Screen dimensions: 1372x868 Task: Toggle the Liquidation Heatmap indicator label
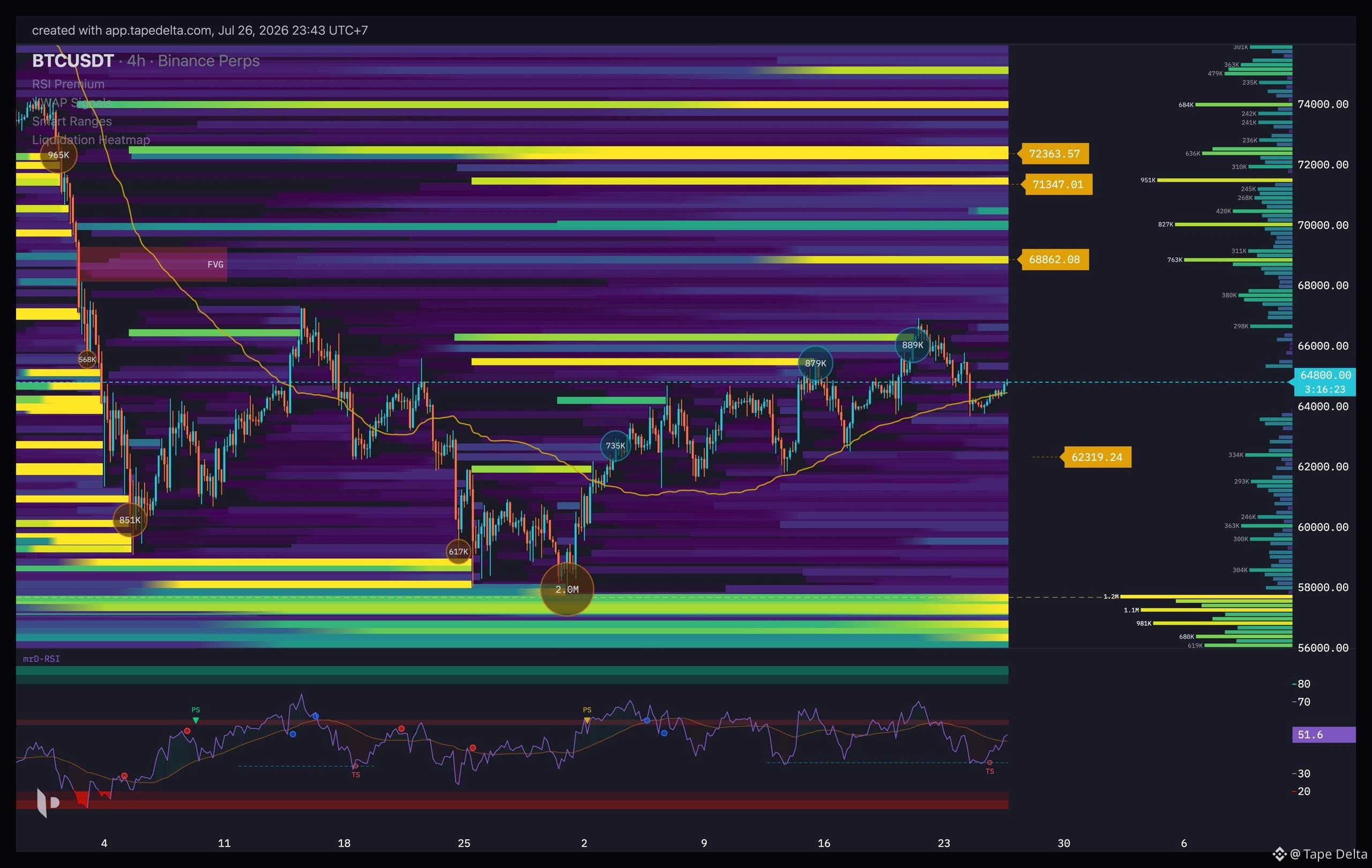pos(91,139)
